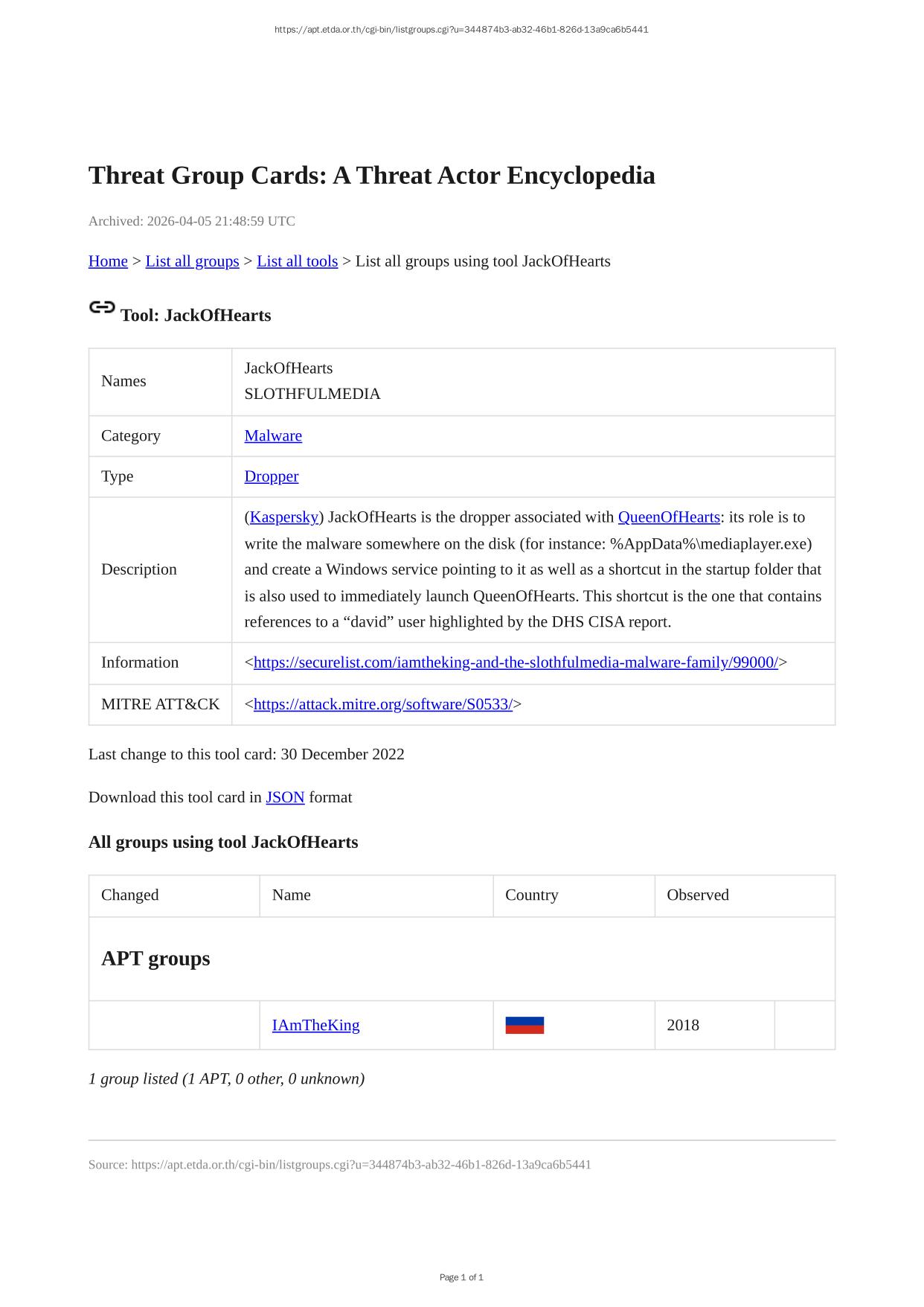Follow the Dropper type link
Viewport: 924px width, 1307px height.
(271, 476)
